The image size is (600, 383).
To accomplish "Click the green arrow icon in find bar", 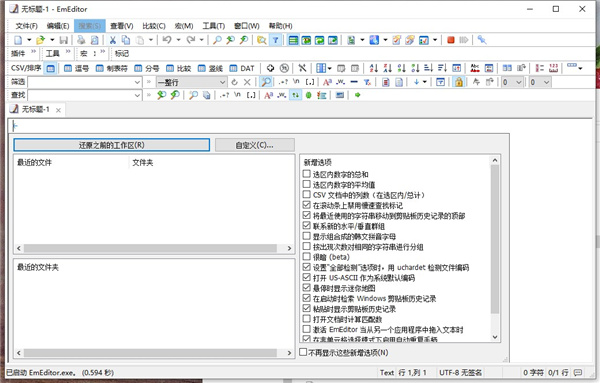I will coord(357,95).
